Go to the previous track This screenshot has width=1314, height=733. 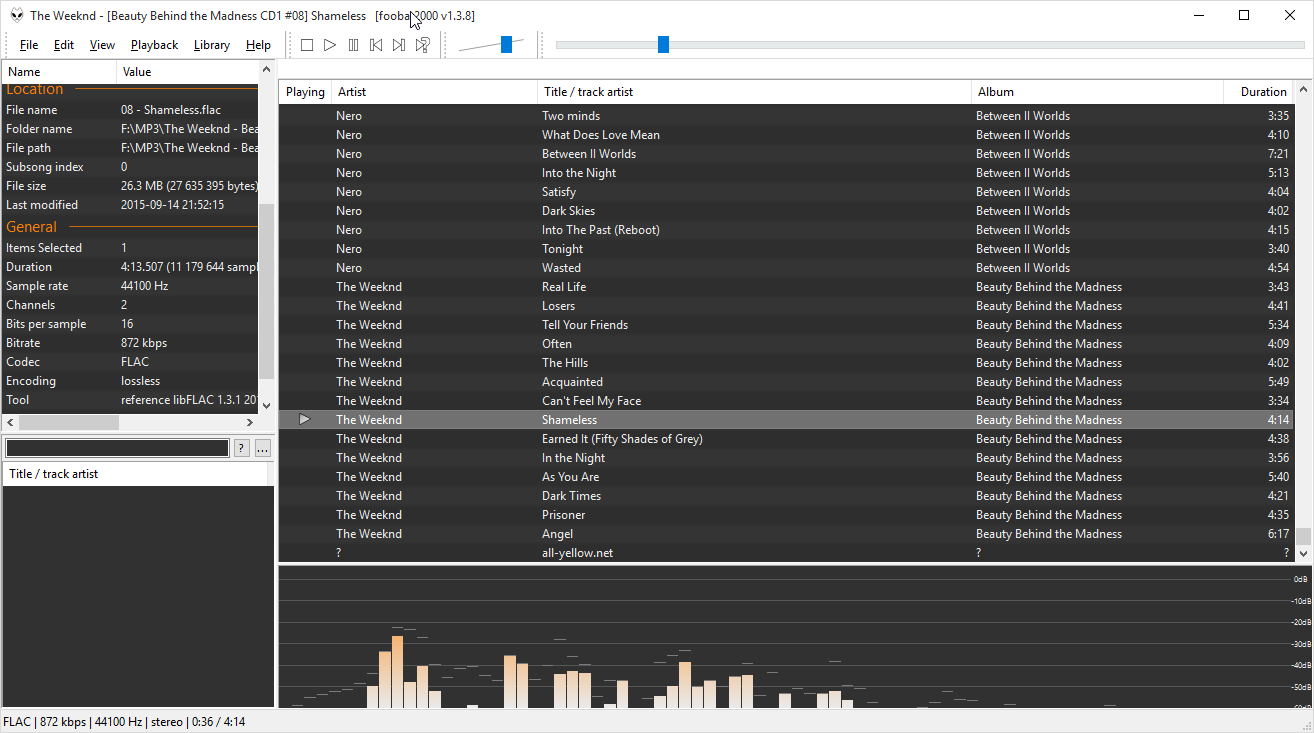(x=376, y=45)
